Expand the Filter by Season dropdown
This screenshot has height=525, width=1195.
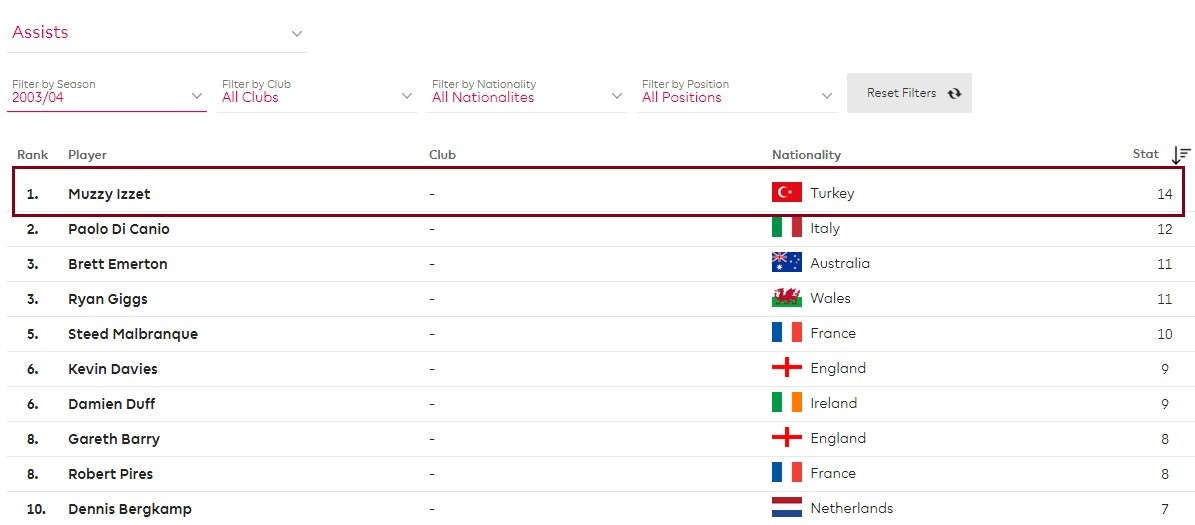point(106,96)
